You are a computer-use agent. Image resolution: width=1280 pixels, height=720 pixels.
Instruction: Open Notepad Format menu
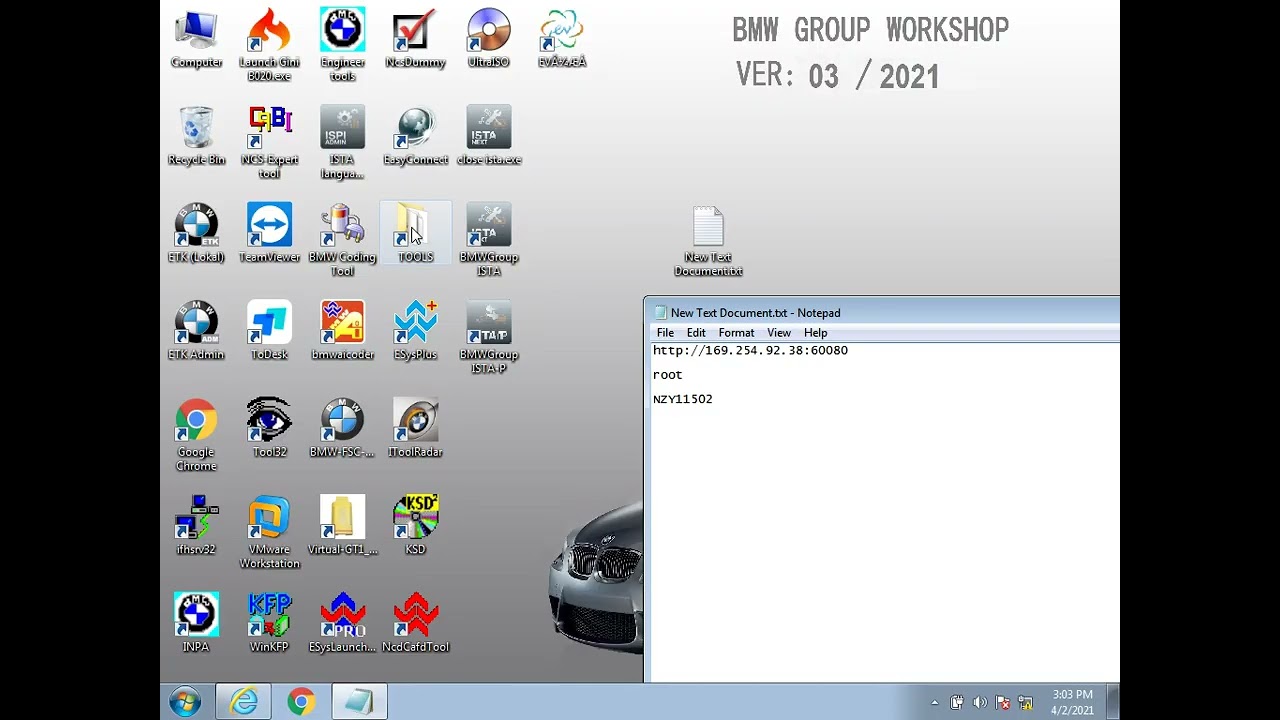pyautogui.click(x=736, y=333)
